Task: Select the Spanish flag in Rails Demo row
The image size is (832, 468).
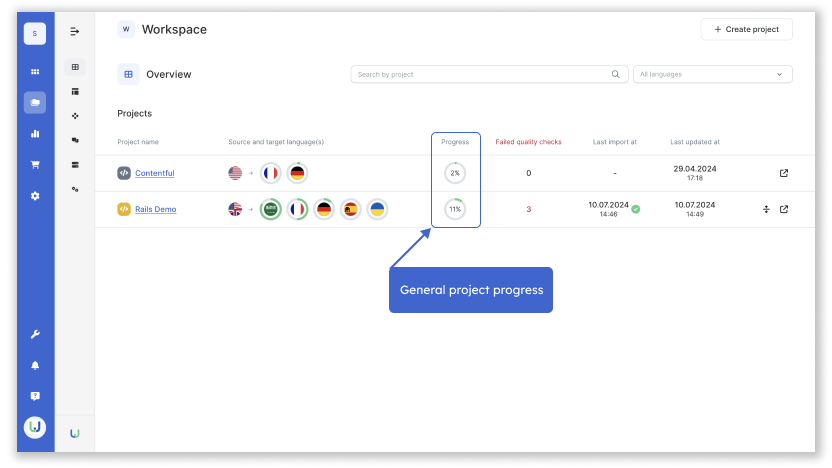Action: click(x=350, y=209)
